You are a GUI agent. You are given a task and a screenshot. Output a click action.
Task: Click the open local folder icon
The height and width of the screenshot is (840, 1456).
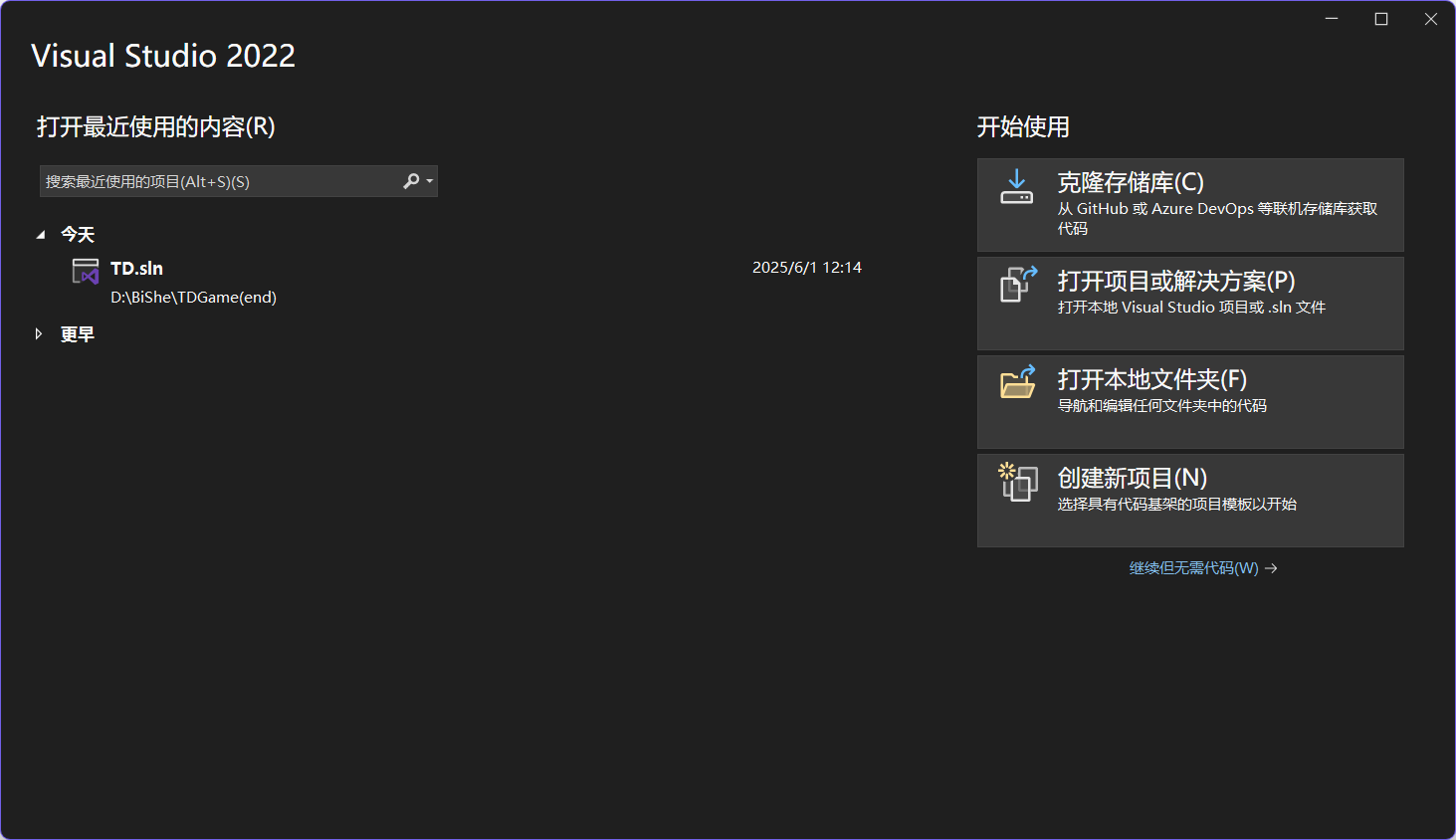pyautogui.click(x=1017, y=382)
